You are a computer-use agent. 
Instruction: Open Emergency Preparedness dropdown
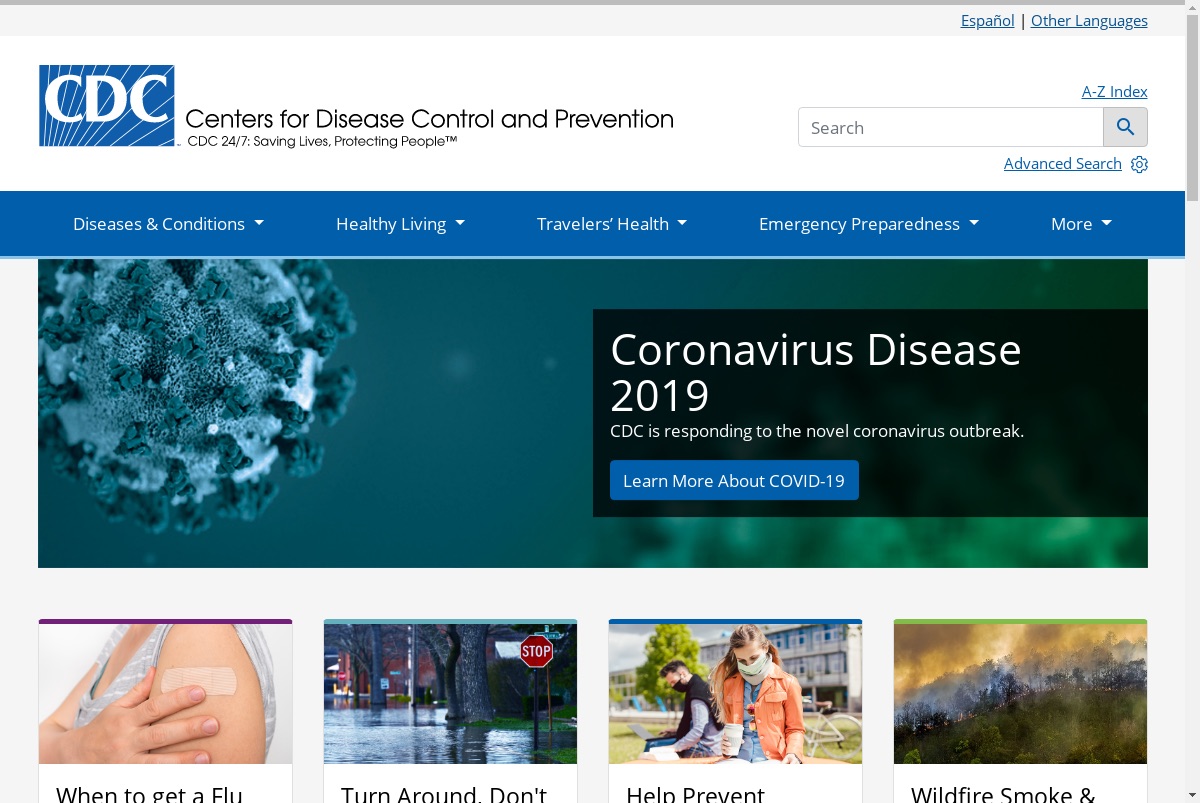tap(869, 224)
